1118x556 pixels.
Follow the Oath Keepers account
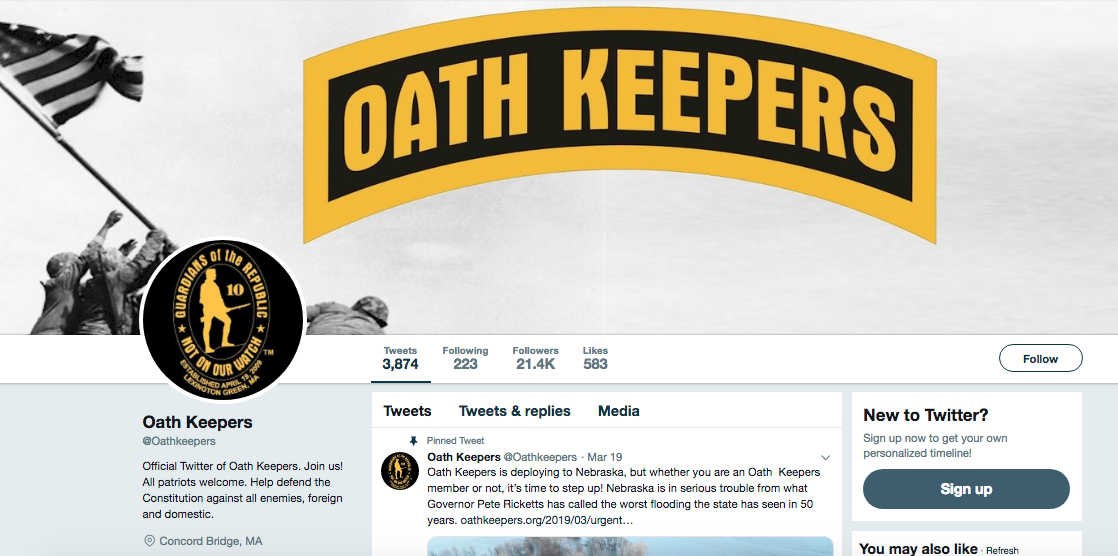pyautogui.click(x=1040, y=359)
